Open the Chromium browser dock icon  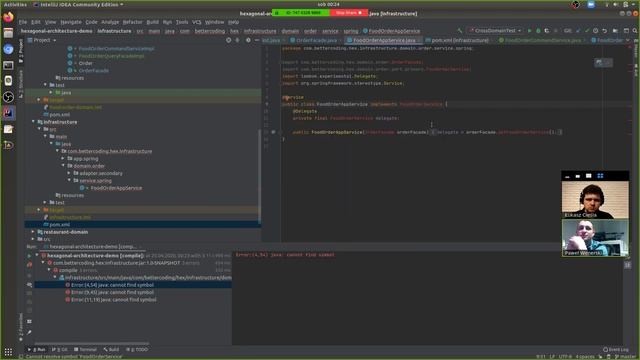pyautogui.click(x=8, y=49)
